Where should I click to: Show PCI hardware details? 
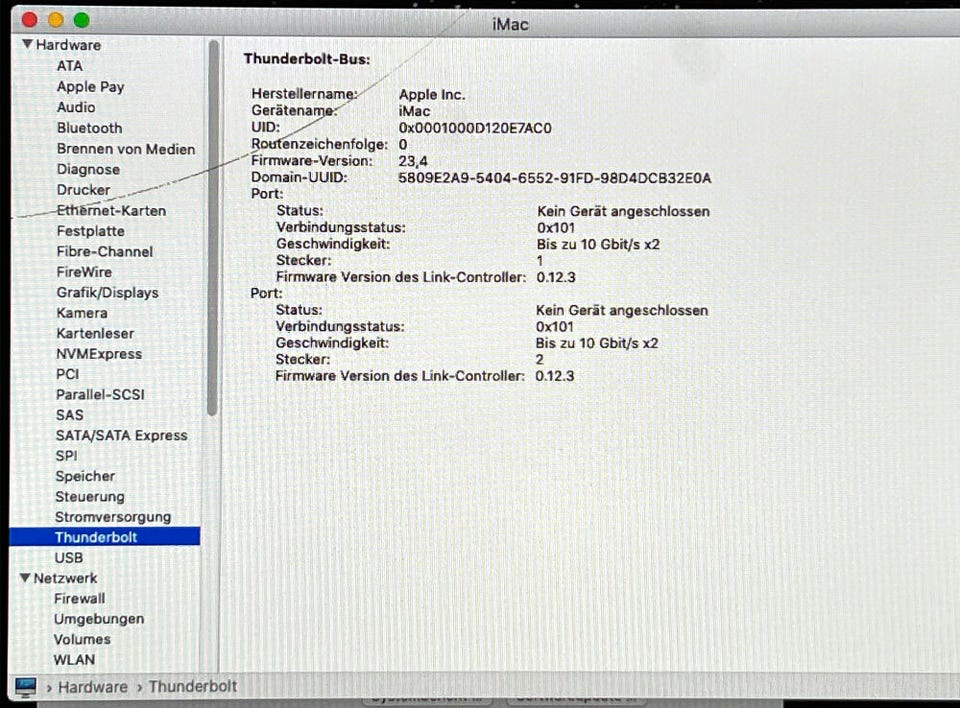pyautogui.click(x=67, y=374)
